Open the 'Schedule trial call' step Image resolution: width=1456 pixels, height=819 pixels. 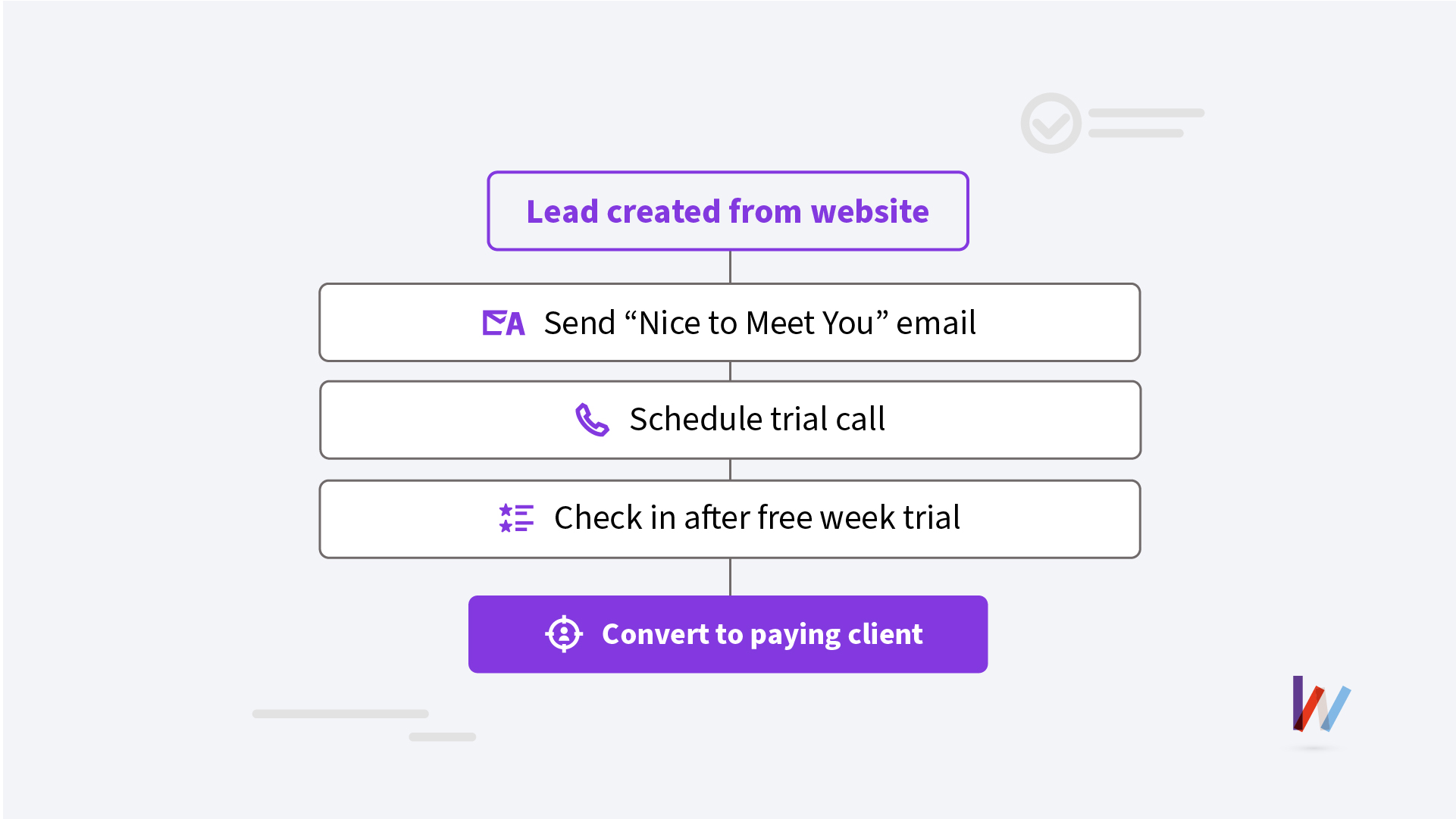[730, 420]
